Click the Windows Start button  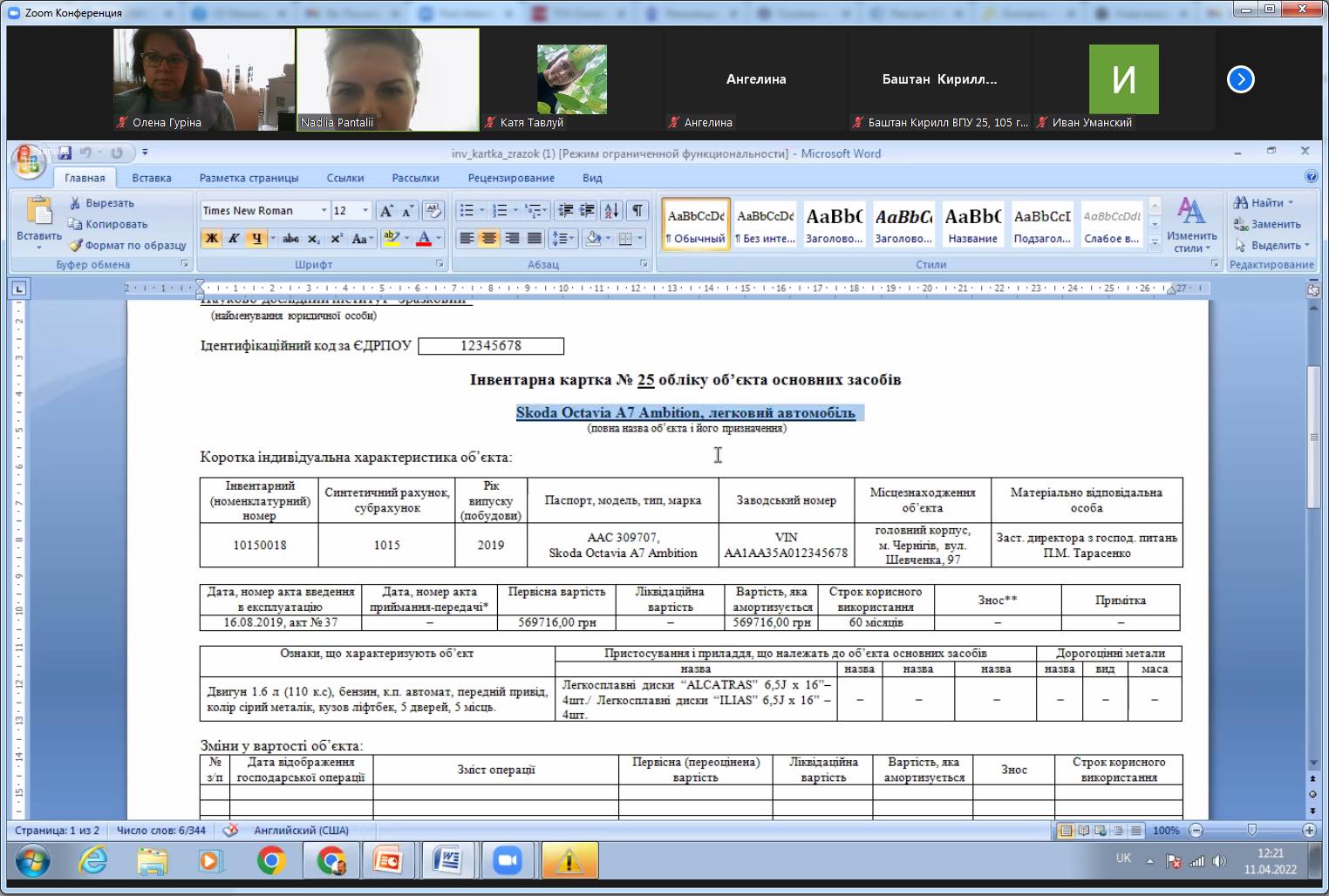pyautogui.click(x=31, y=861)
